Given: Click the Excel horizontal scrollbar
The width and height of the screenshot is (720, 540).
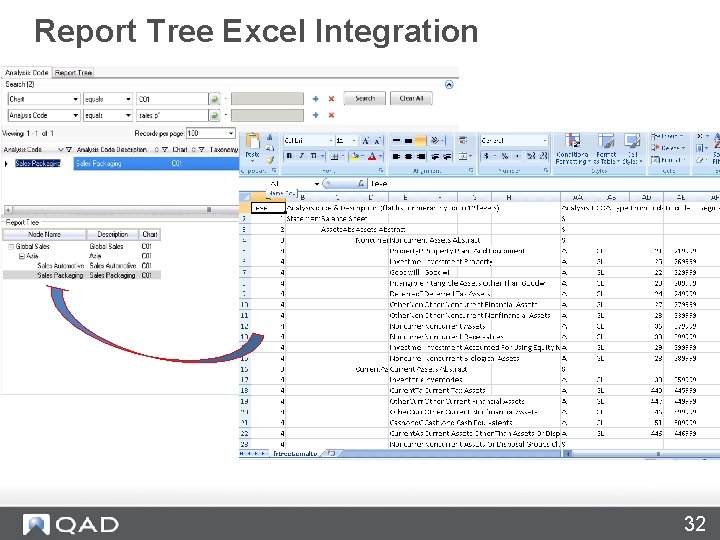Looking at the screenshot, I should tap(641, 454).
